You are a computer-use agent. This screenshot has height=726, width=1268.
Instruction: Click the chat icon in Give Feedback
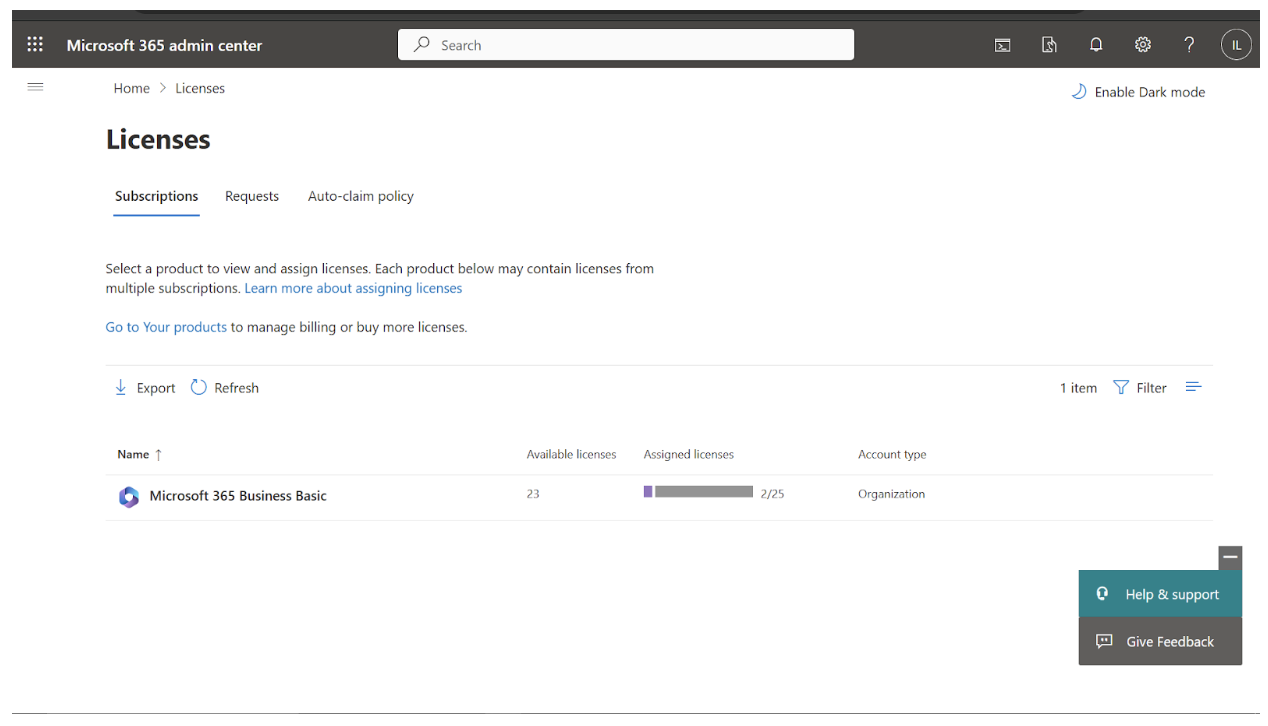(x=1104, y=641)
